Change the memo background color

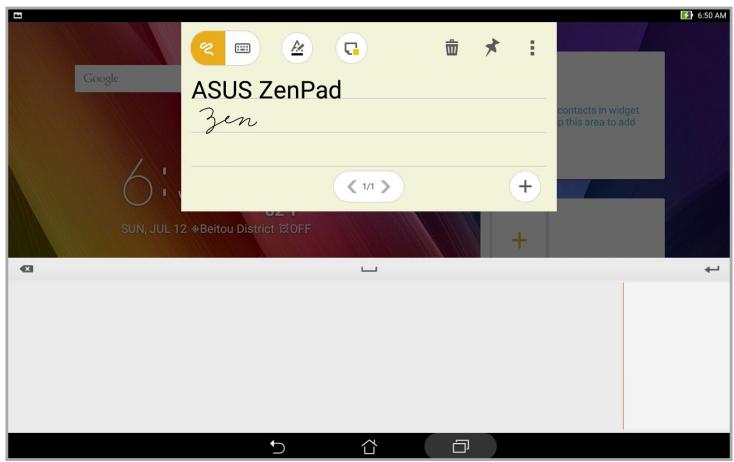point(351,48)
